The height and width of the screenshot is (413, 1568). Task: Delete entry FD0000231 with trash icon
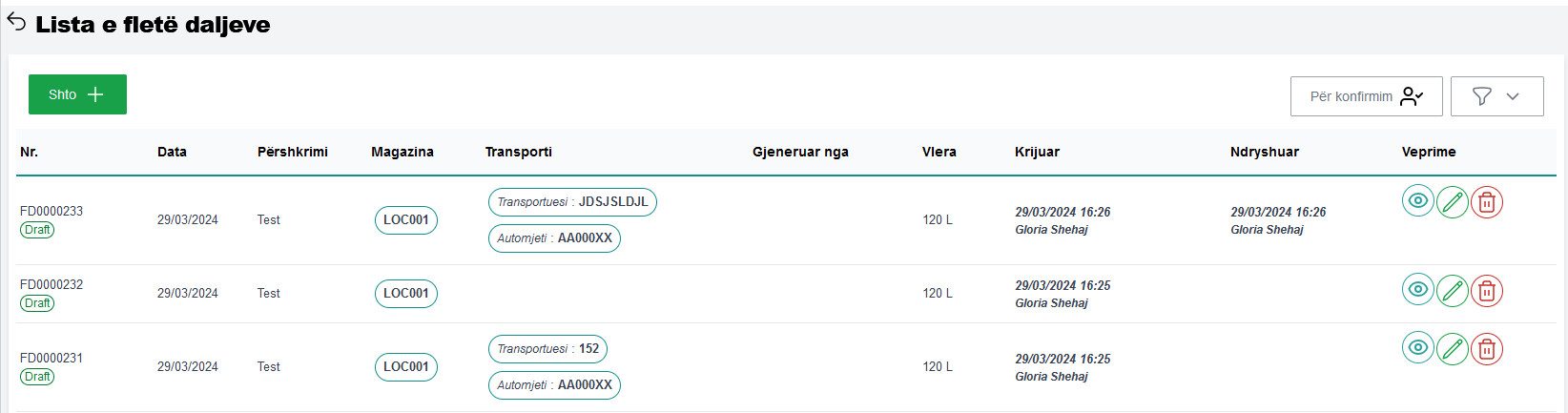[x=1486, y=349]
